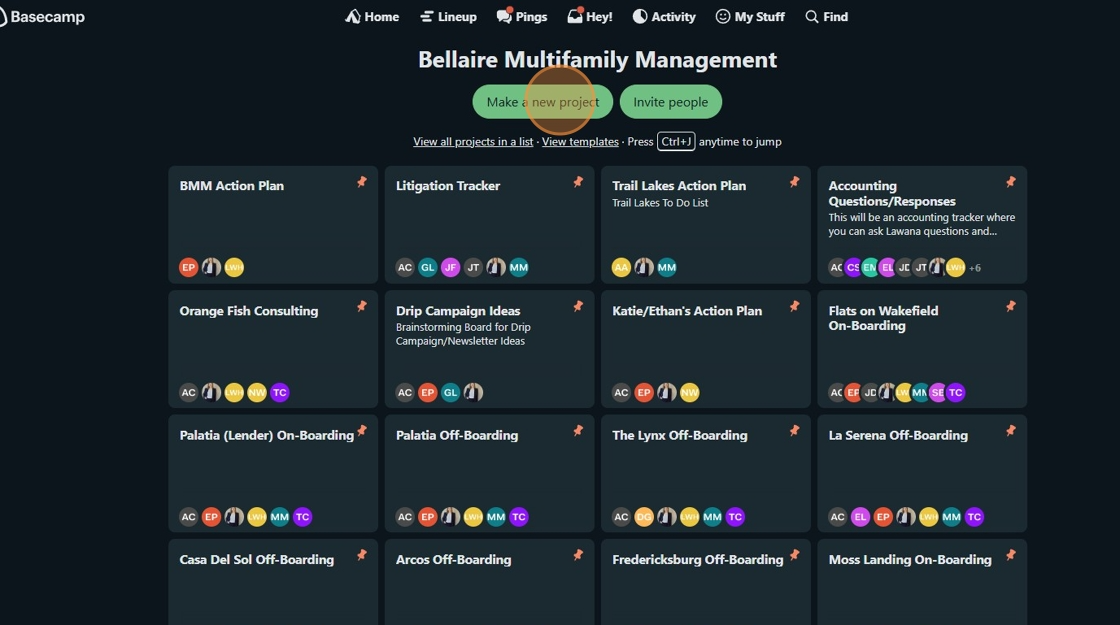Unpin the Arcos Off-Boarding project

coord(578,555)
